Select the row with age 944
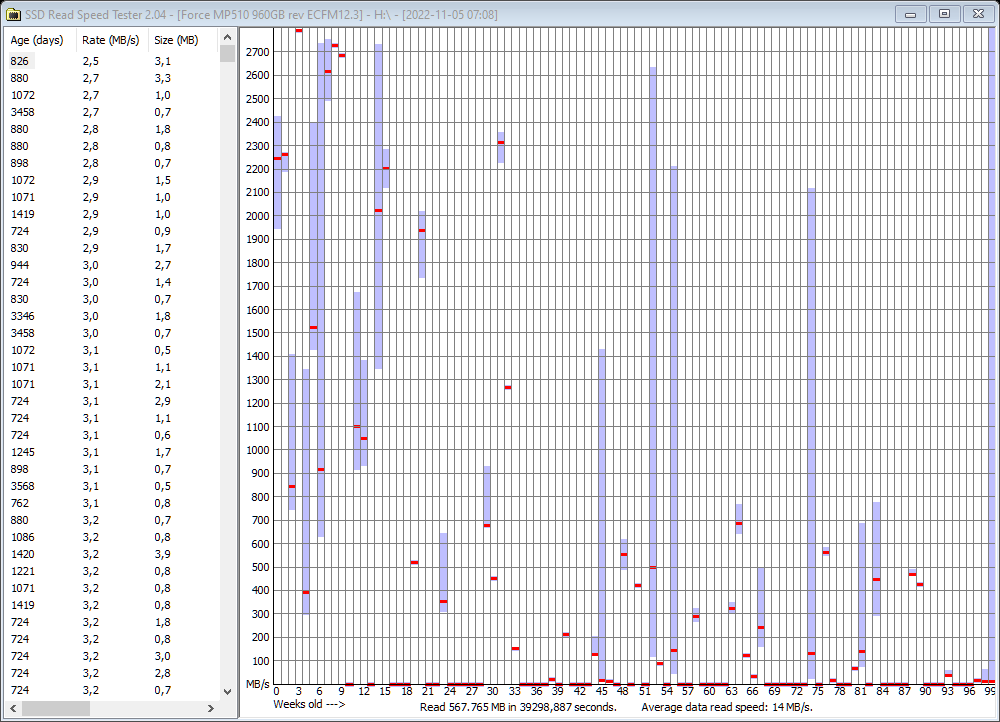Screen dimensions: 1000x722 [x=112, y=265]
